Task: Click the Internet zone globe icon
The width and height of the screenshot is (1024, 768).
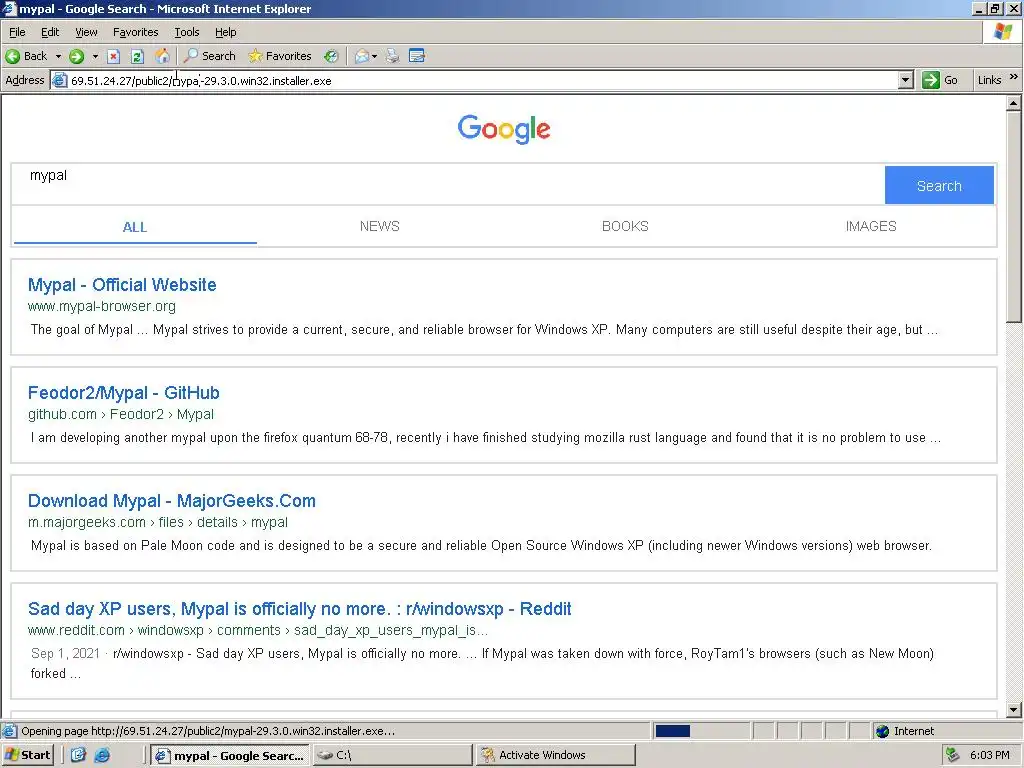Action: coord(882,731)
